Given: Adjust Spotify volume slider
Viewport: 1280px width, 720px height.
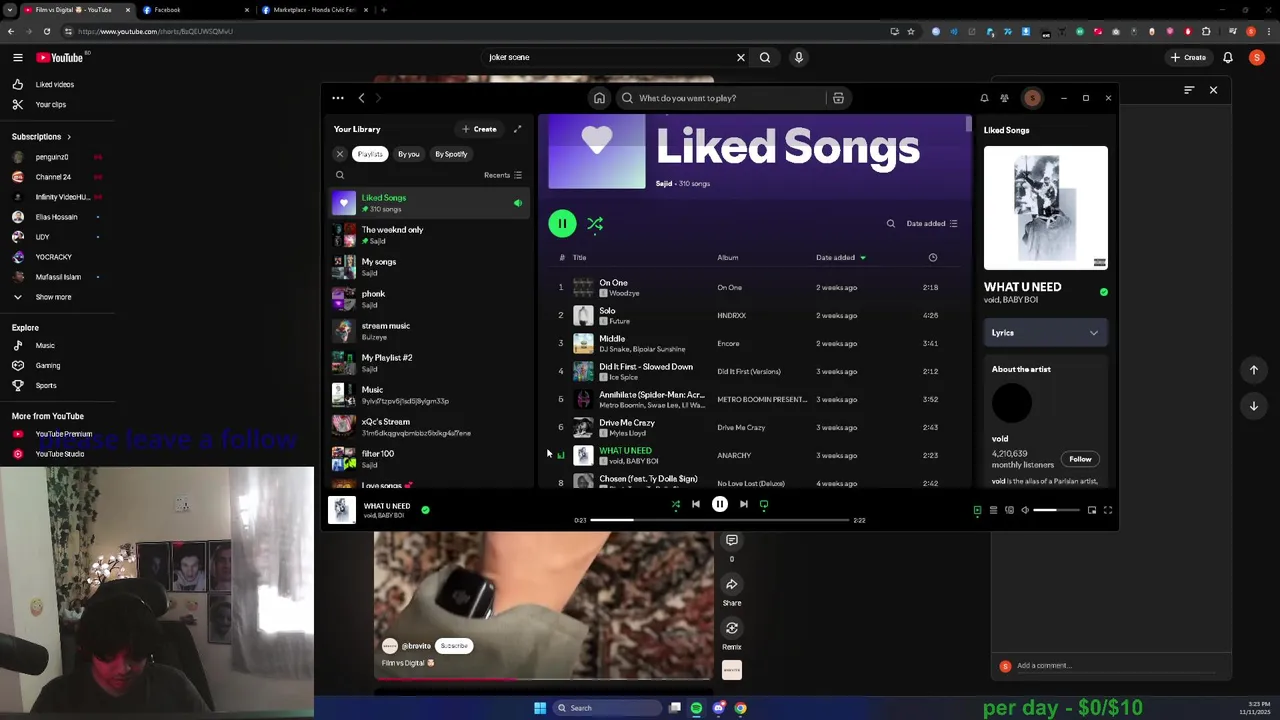Looking at the screenshot, I should click(1057, 511).
